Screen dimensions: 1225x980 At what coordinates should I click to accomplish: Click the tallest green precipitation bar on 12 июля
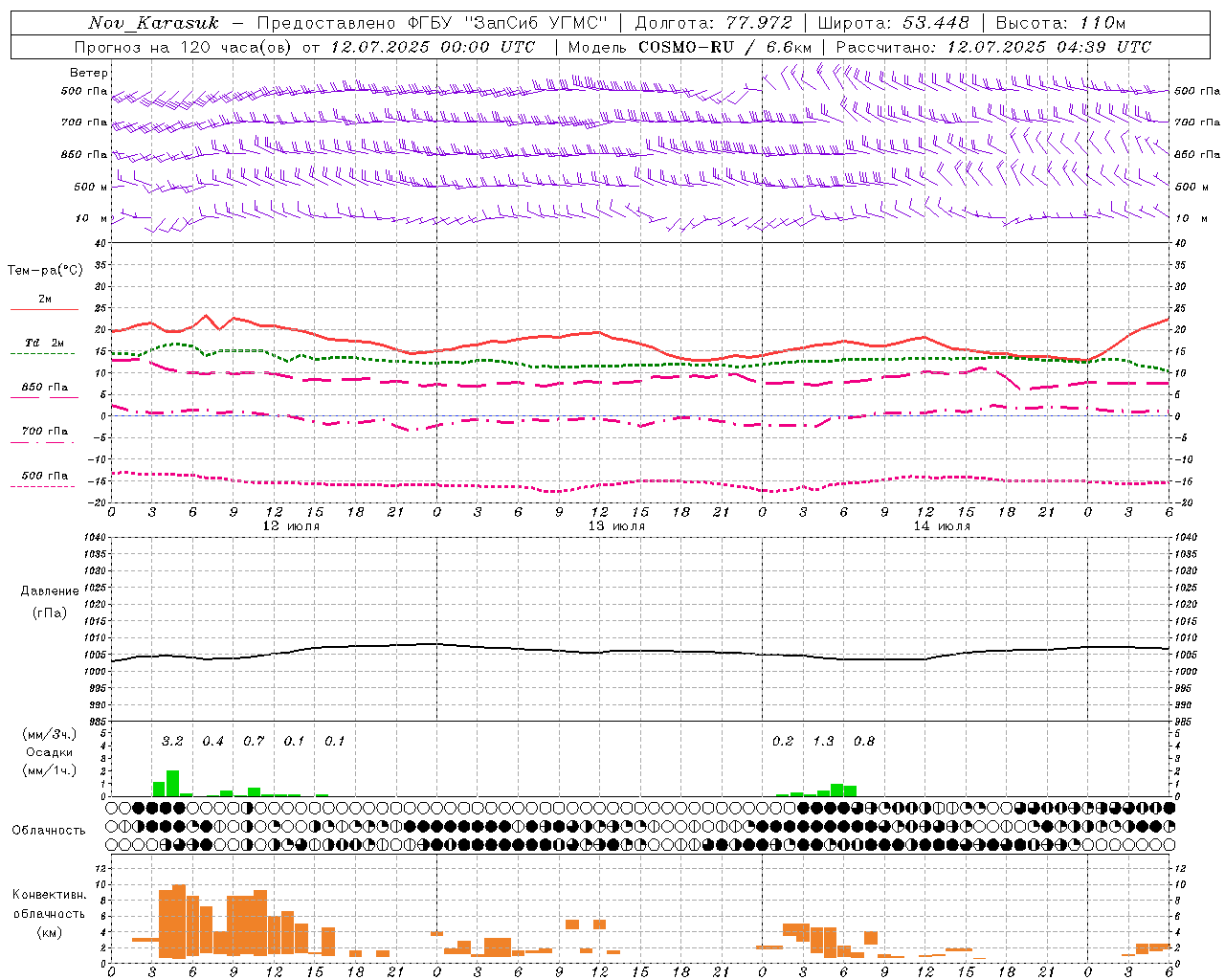click(x=172, y=783)
